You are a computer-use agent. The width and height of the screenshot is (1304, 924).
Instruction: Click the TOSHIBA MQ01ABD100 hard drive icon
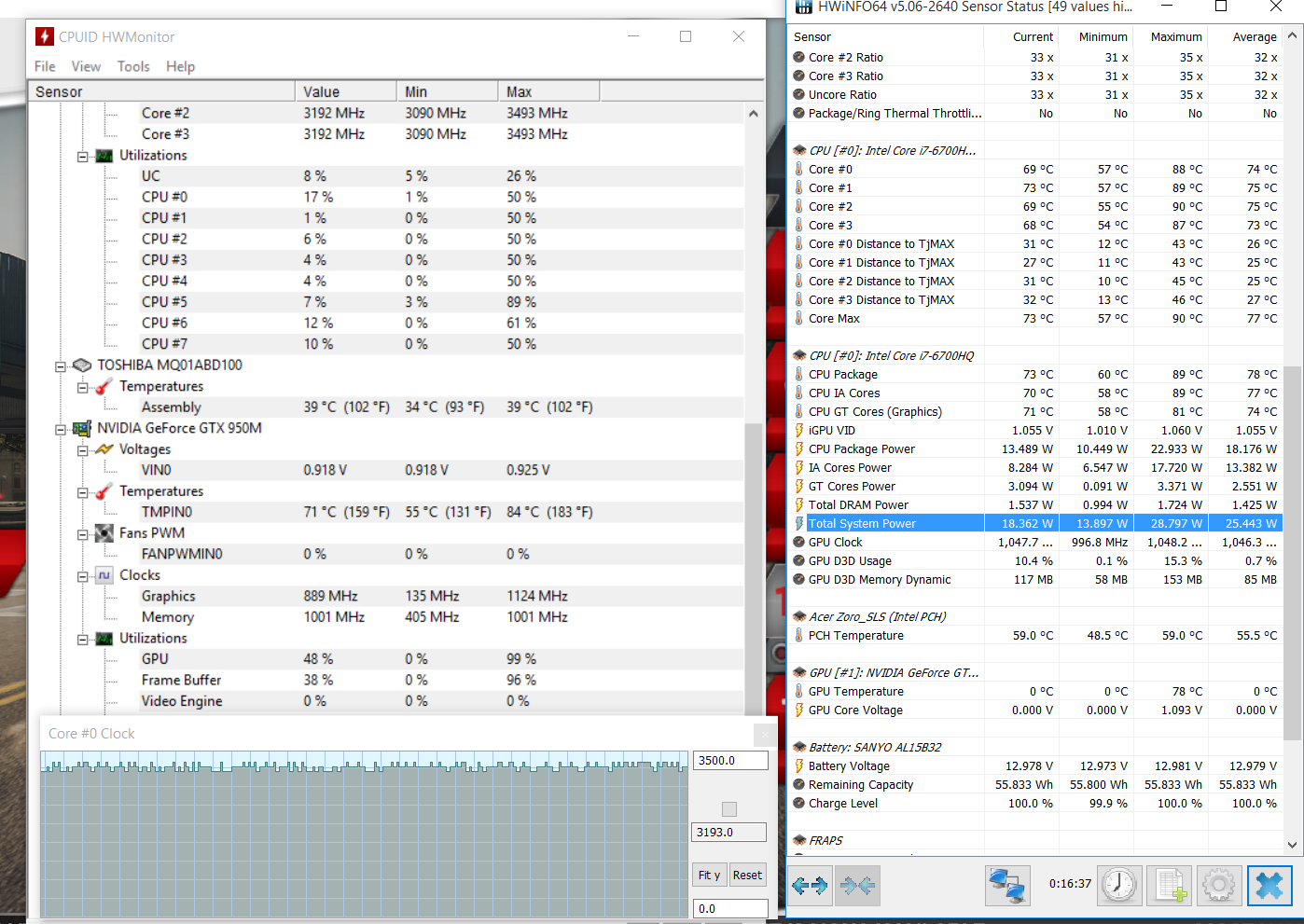coord(82,365)
